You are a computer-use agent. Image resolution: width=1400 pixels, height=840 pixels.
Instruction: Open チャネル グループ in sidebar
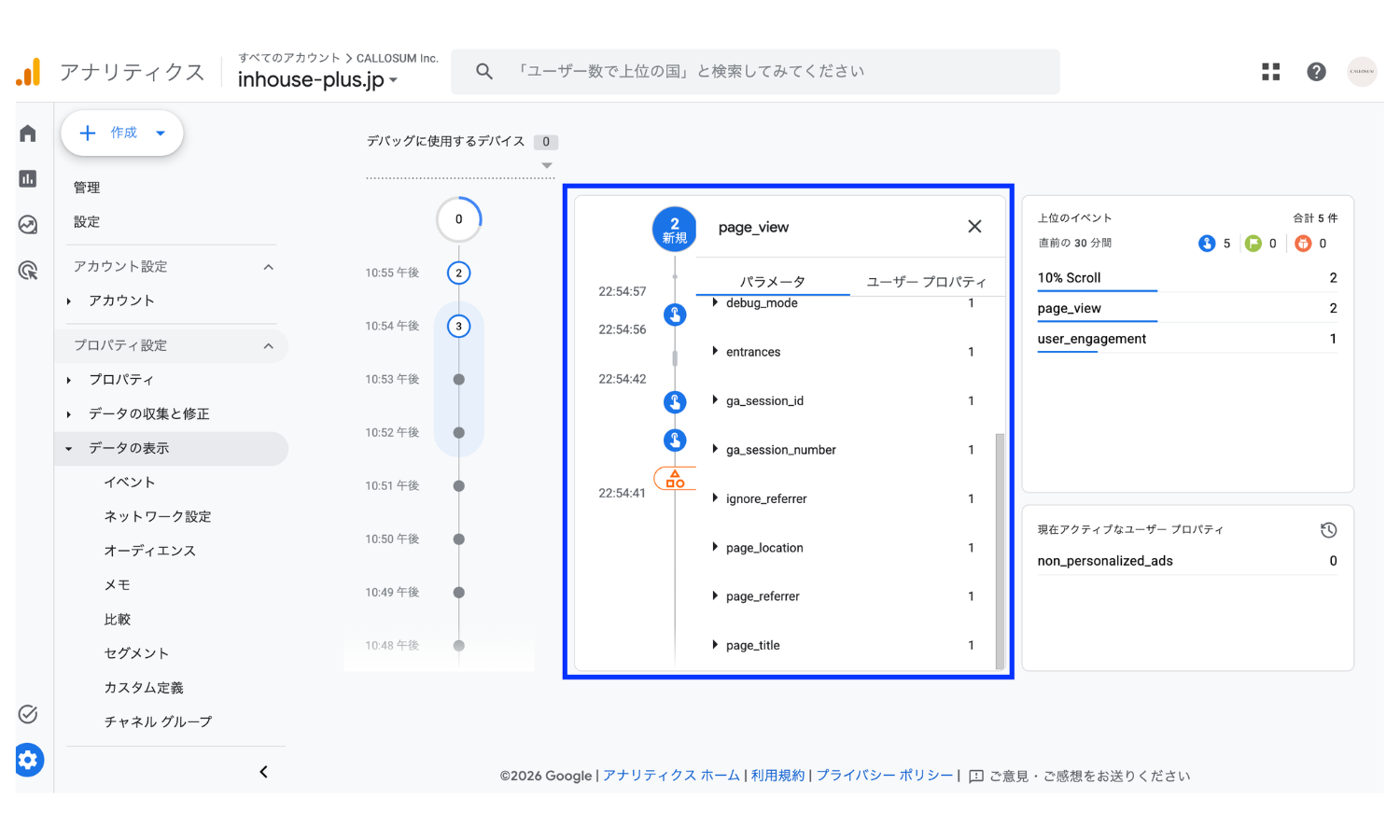[159, 722]
